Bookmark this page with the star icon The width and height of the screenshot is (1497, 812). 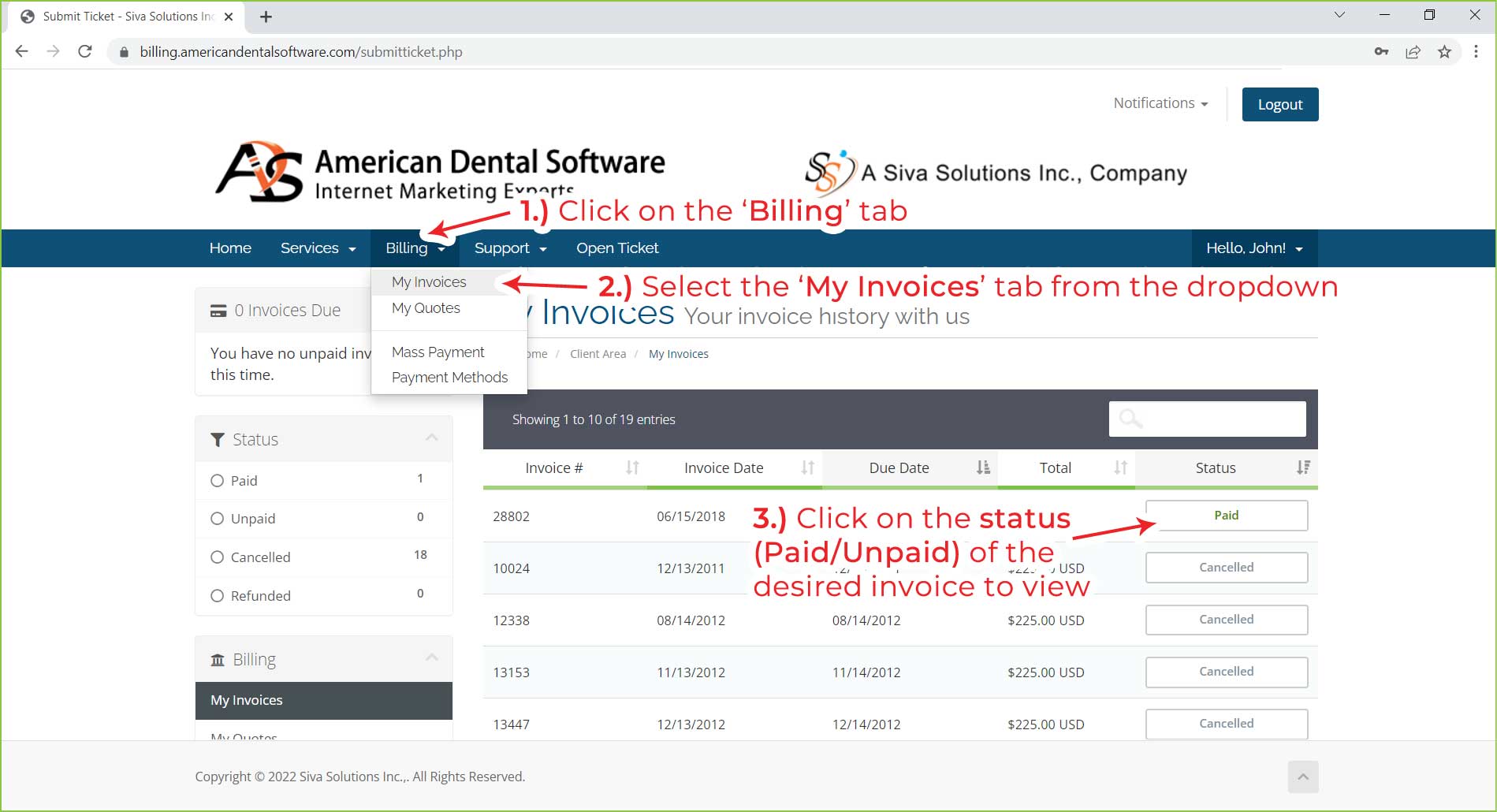(x=1444, y=52)
